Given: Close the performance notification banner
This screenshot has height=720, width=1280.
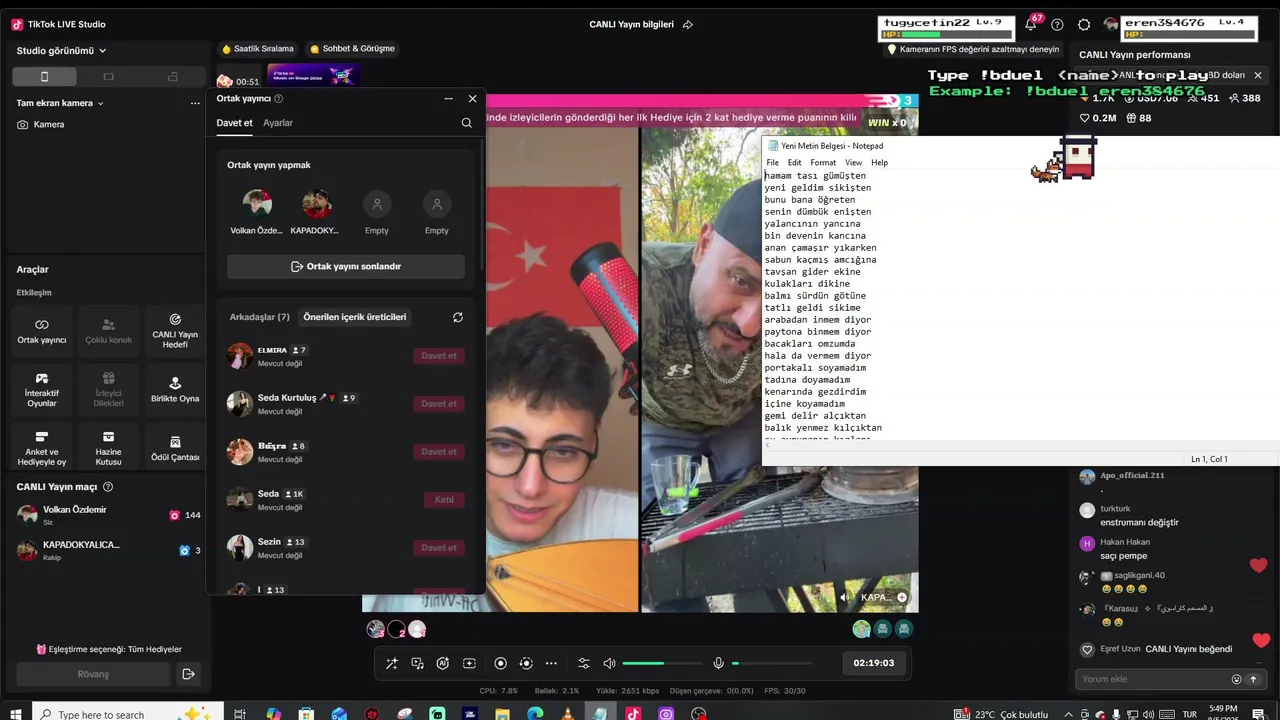Looking at the screenshot, I should 1258,75.
